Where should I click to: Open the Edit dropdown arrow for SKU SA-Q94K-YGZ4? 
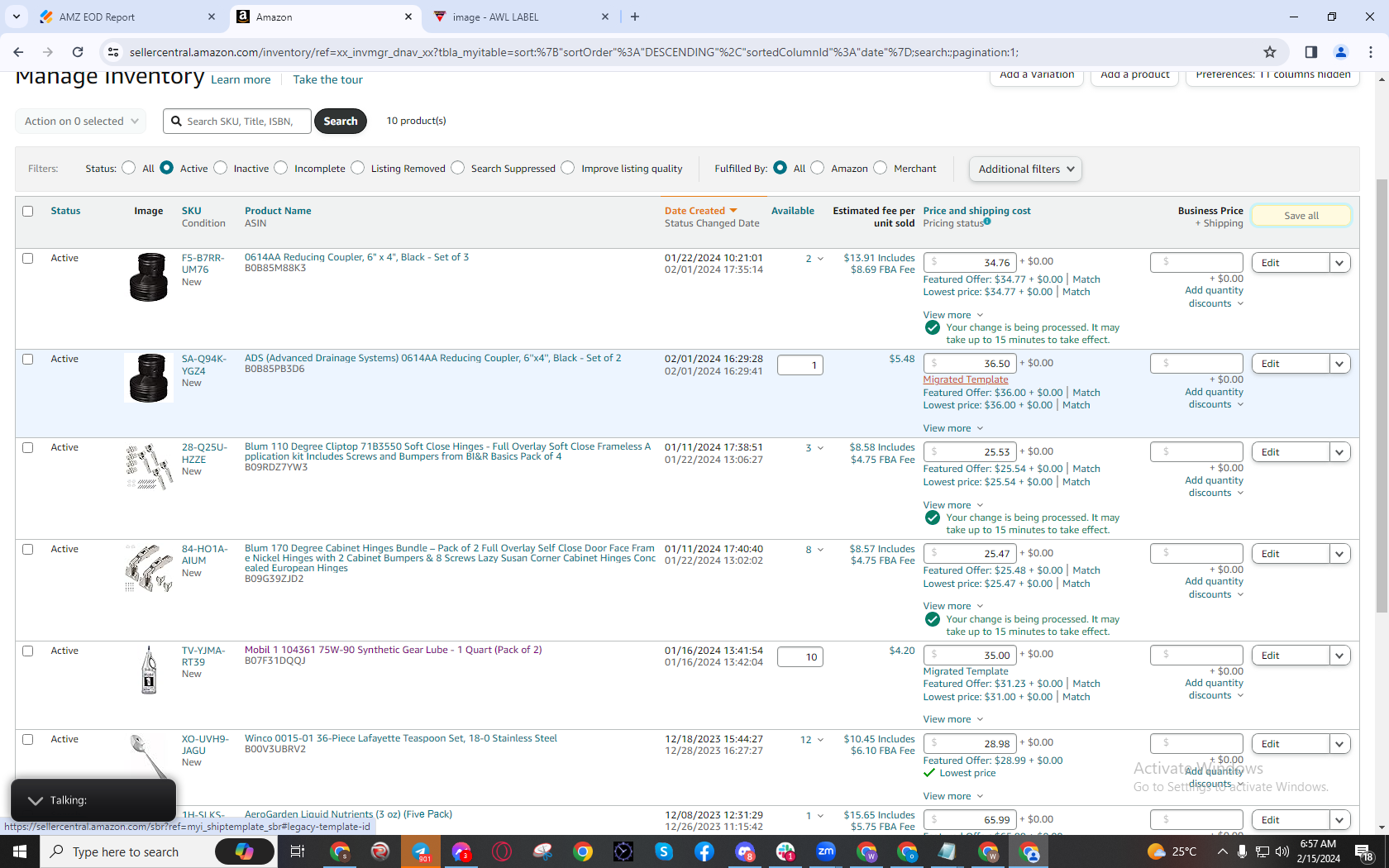[x=1339, y=364]
